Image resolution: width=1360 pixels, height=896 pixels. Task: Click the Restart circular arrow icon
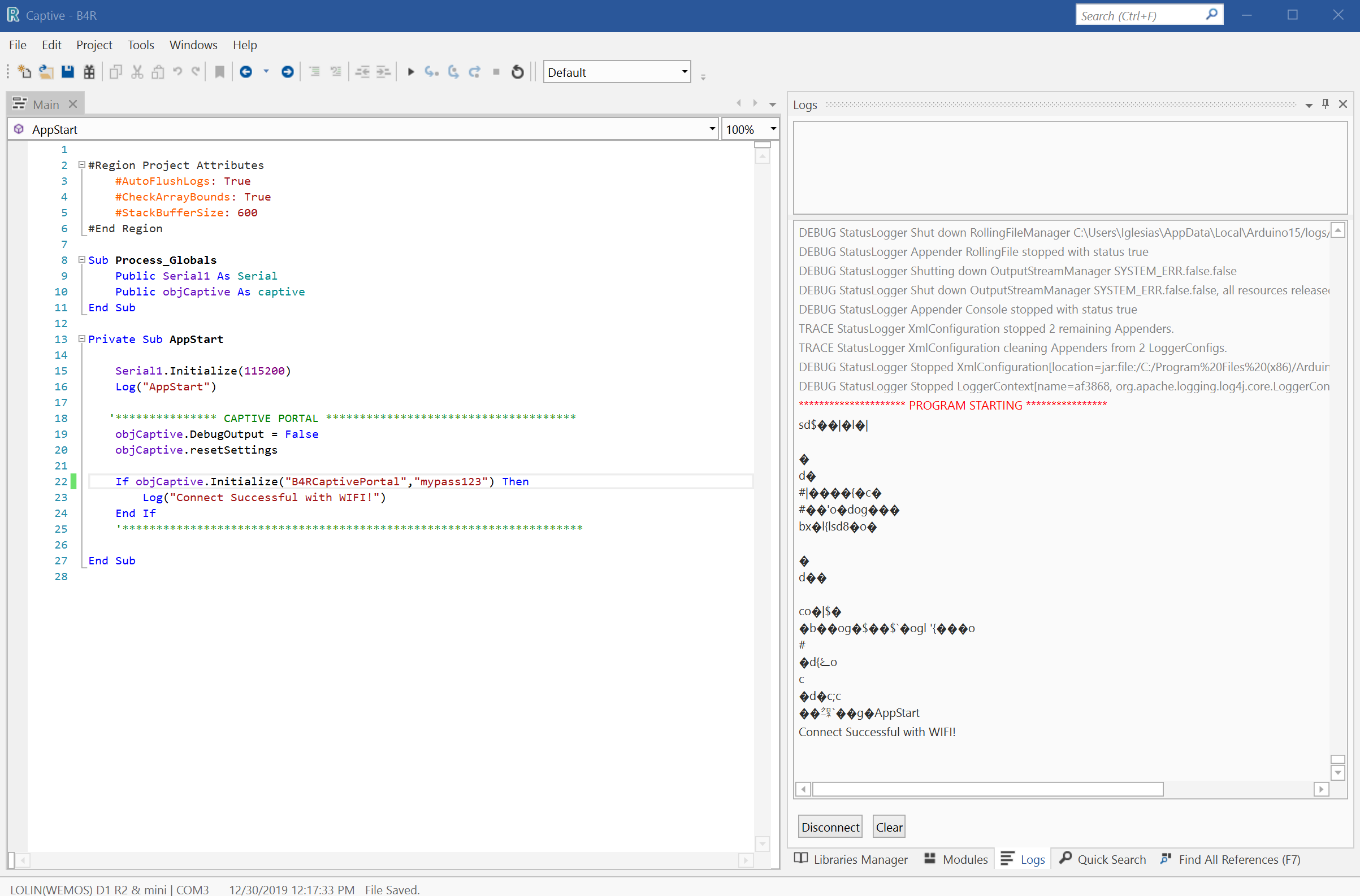(517, 72)
